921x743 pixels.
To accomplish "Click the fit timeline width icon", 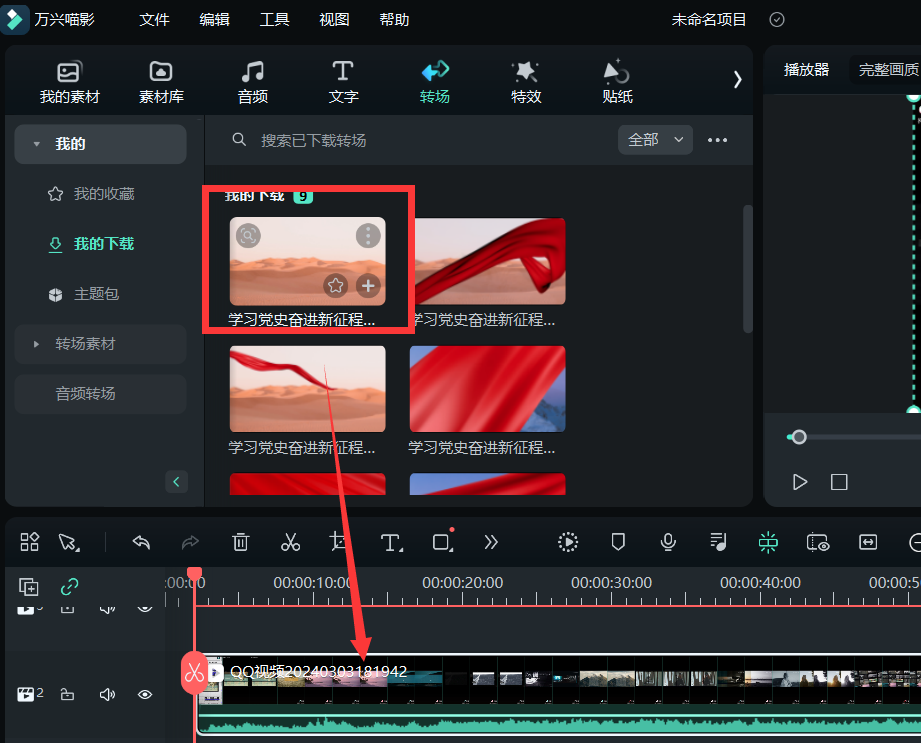I will coord(868,542).
